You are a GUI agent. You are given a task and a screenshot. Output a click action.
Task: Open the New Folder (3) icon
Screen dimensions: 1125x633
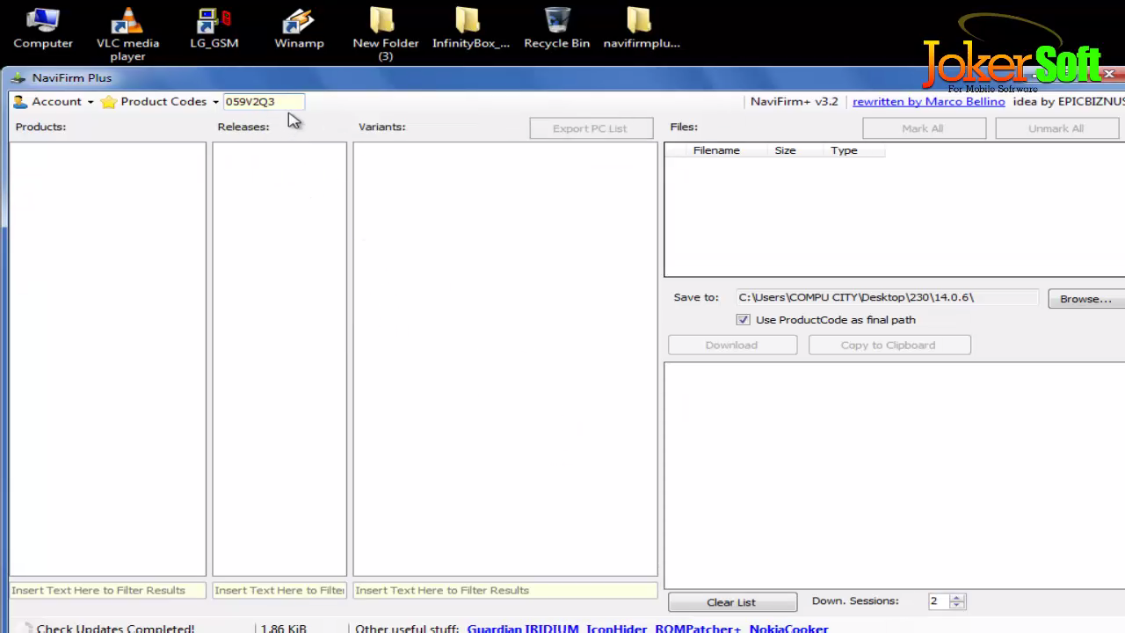pos(385,34)
